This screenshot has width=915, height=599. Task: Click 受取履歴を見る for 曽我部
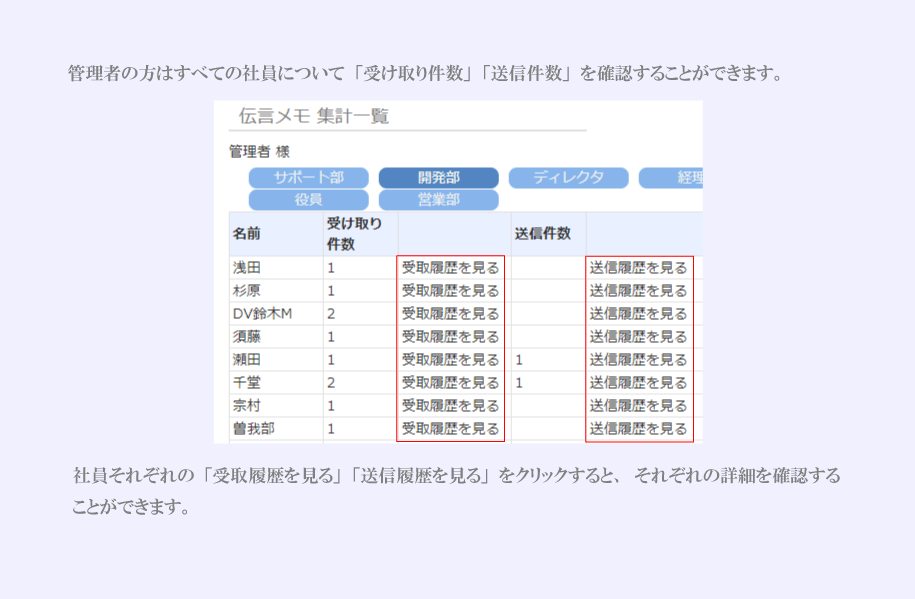450,429
